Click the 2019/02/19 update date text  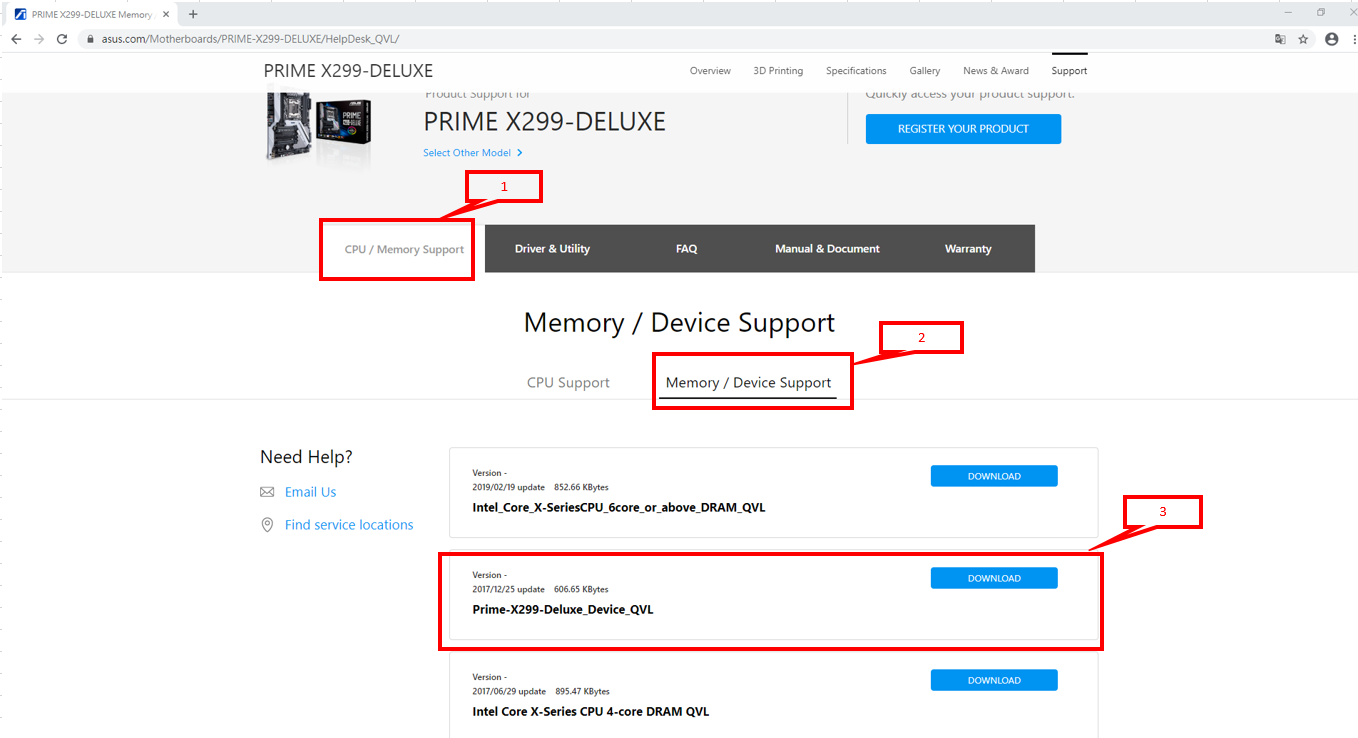pyautogui.click(x=508, y=487)
